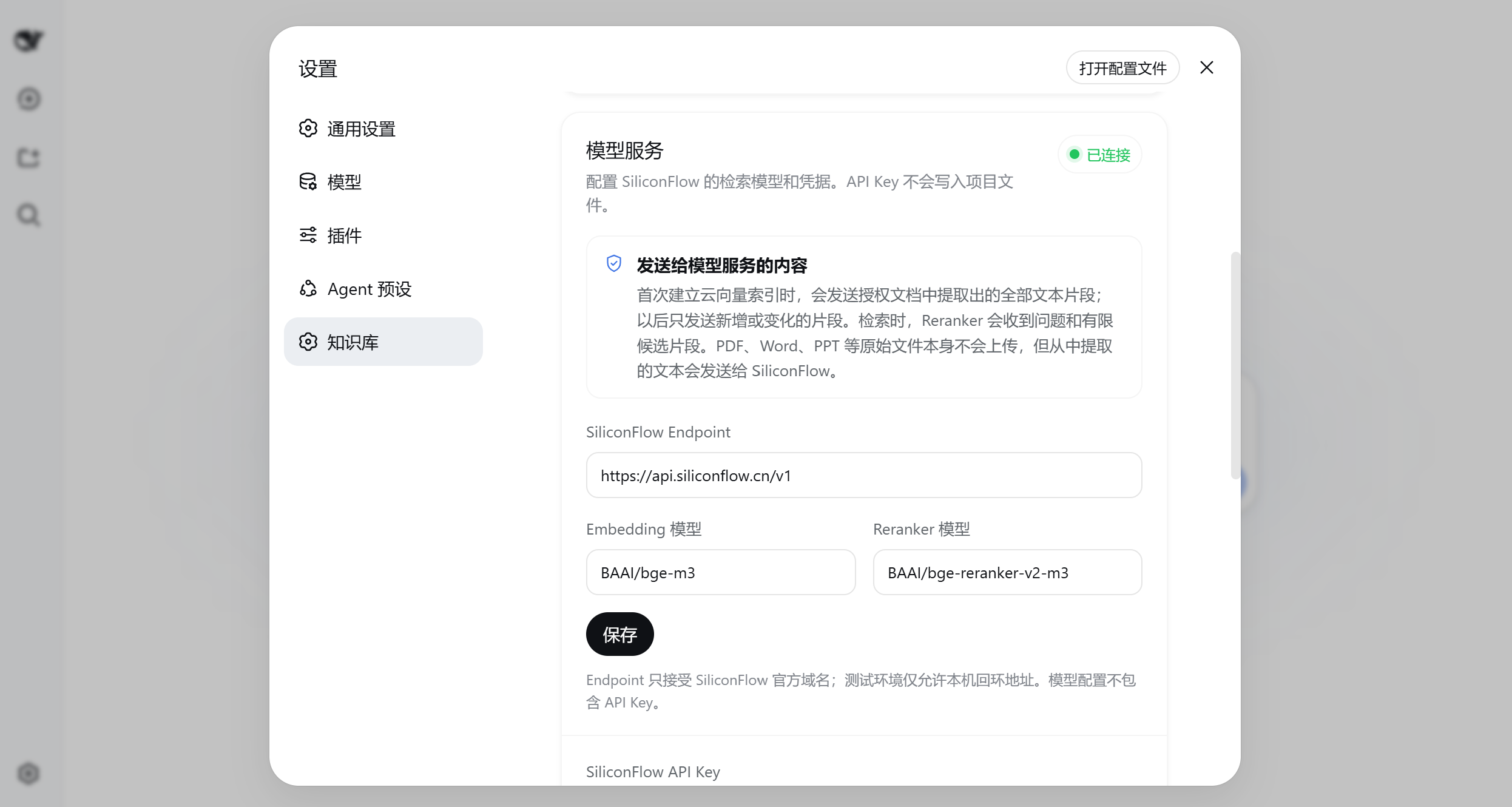Screen dimensions: 1512x807
Task: Click the gear icon beside 知识库
Action: click(x=308, y=342)
